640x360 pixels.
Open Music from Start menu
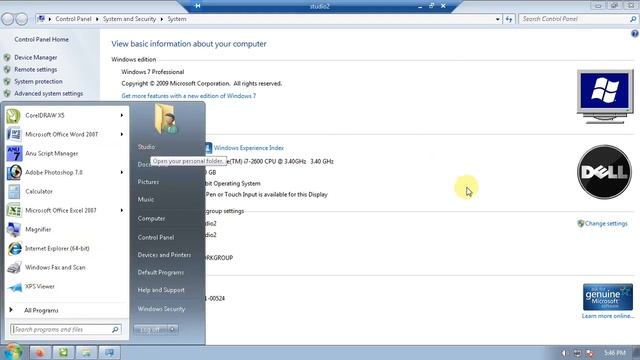[x=146, y=199]
